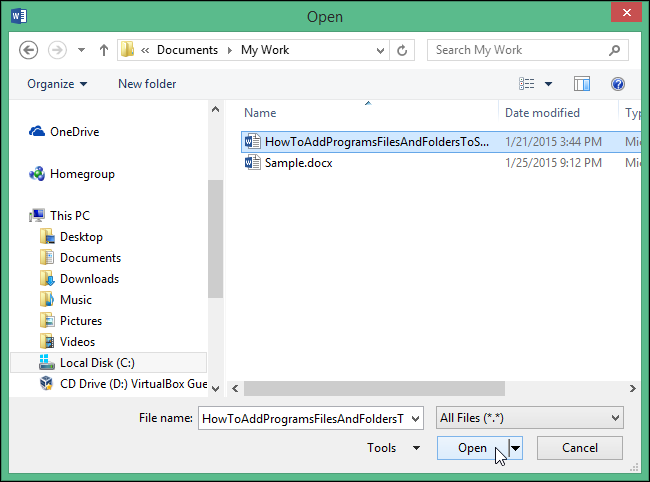Refresh the My Work folder
Viewport: 650px width, 482px height.
click(x=402, y=51)
